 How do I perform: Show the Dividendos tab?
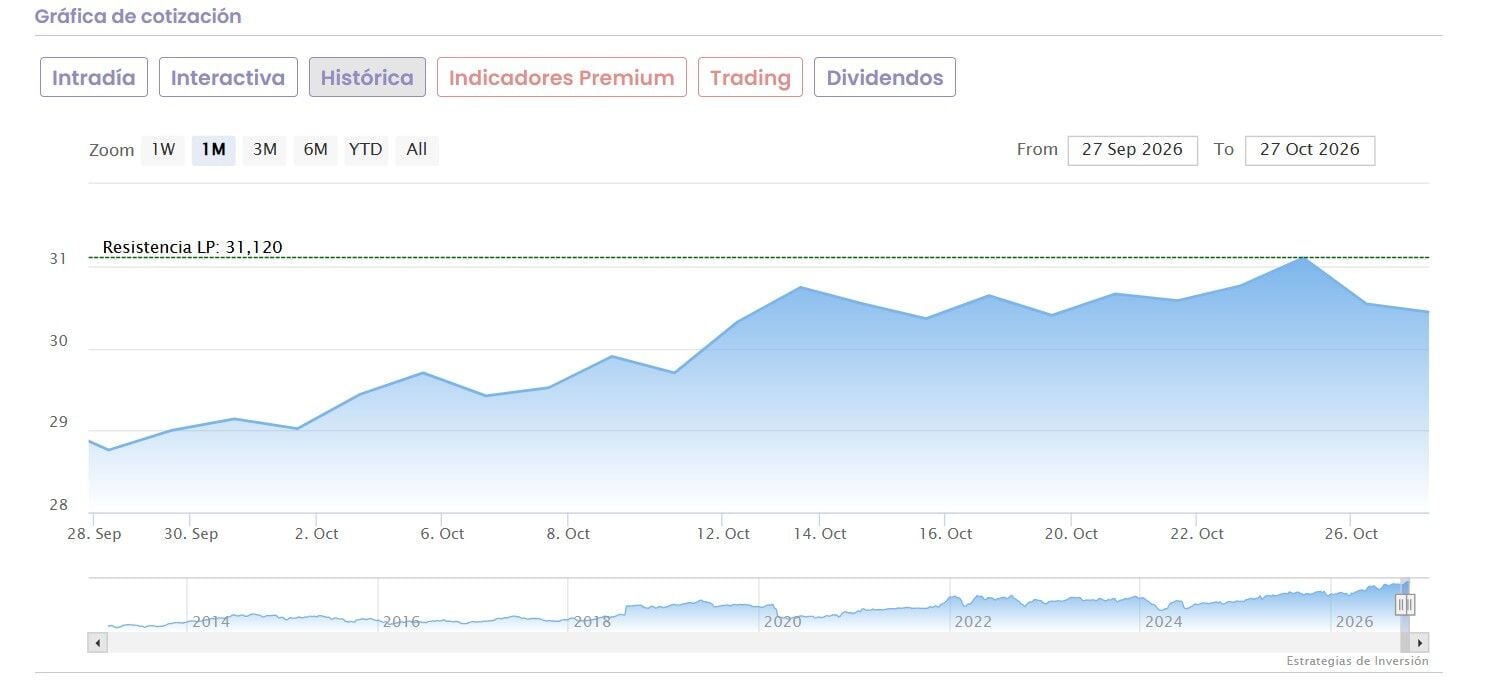pyautogui.click(x=885, y=77)
